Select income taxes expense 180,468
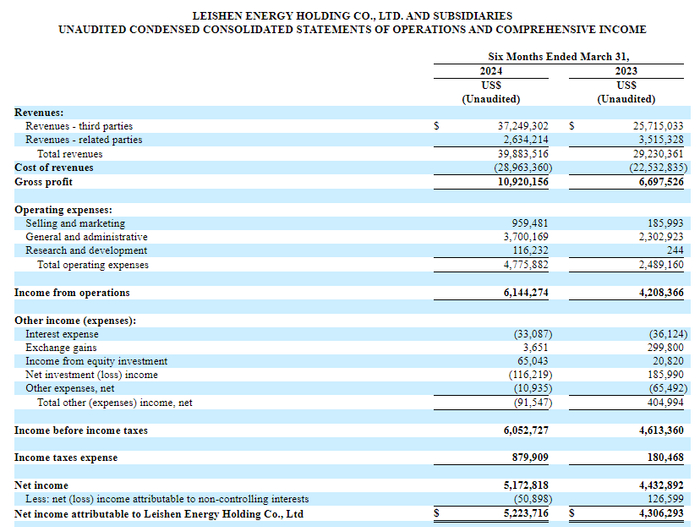 coord(665,458)
